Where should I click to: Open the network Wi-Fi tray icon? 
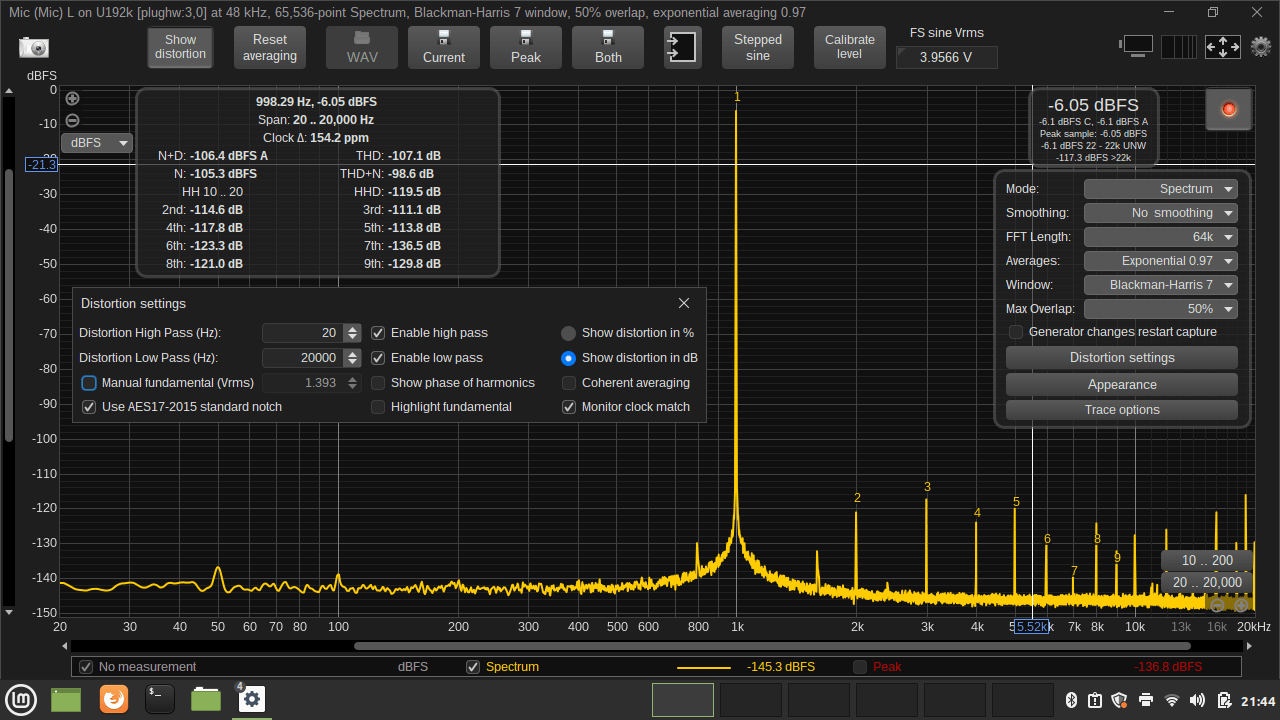[1172, 700]
